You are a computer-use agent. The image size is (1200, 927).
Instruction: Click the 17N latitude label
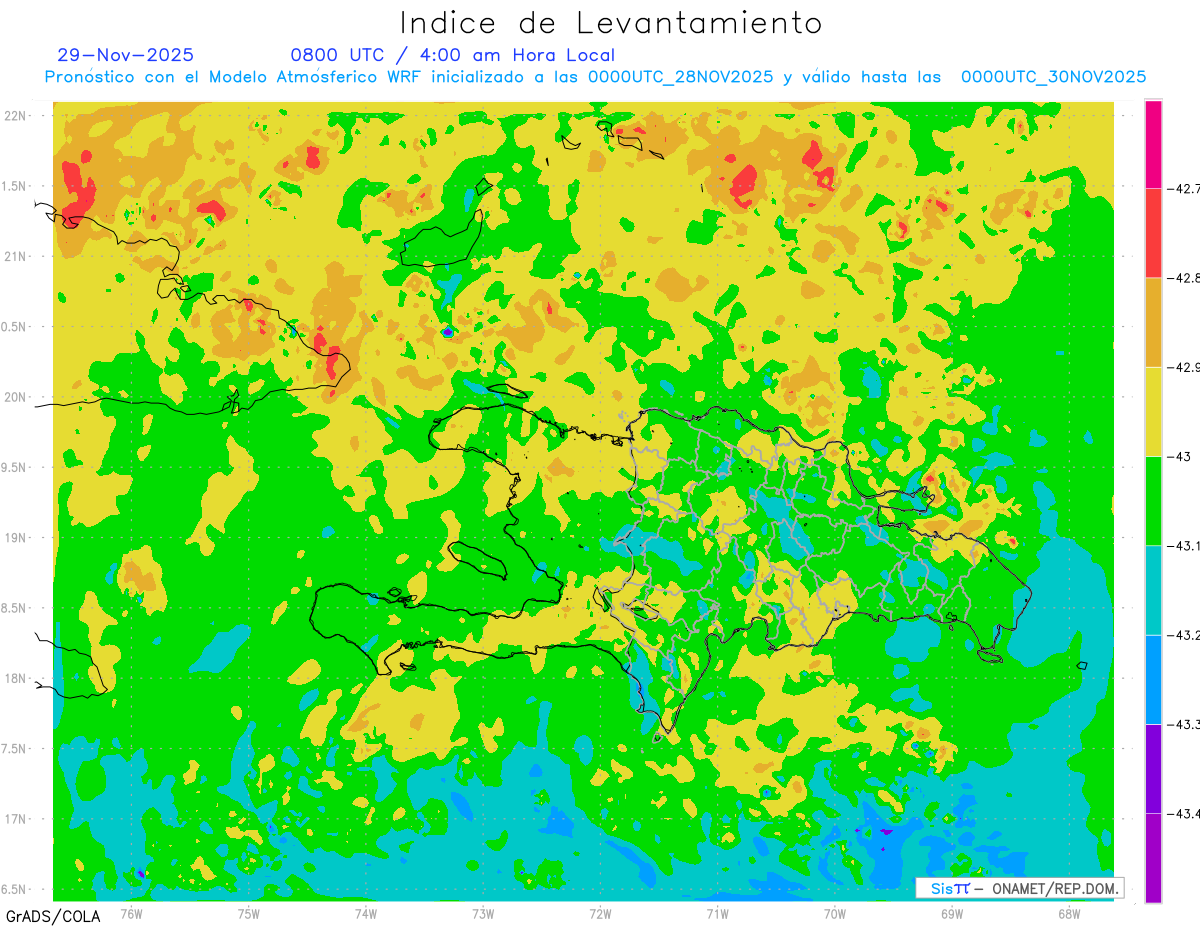[x=16, y=819]
